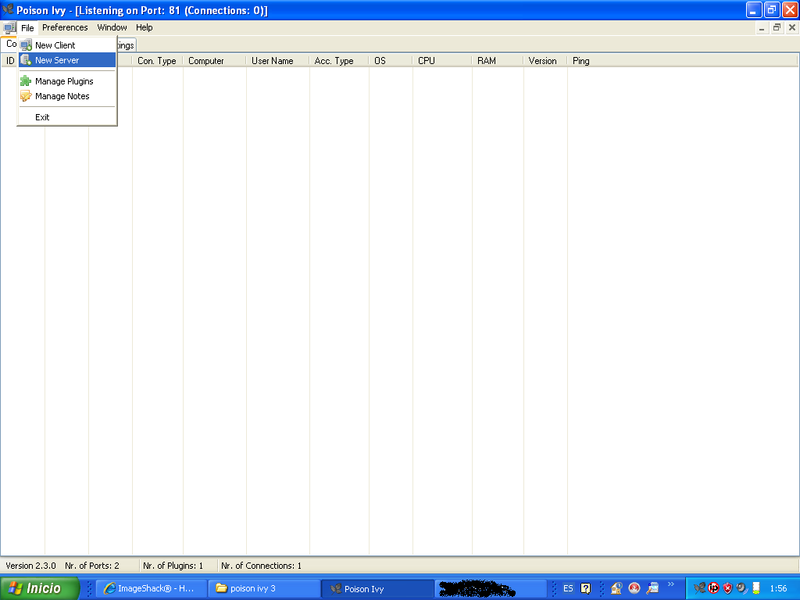Screen dimensions: 800x600
Task: Click the server tower icon beside New Server
Action: (26, 60)
